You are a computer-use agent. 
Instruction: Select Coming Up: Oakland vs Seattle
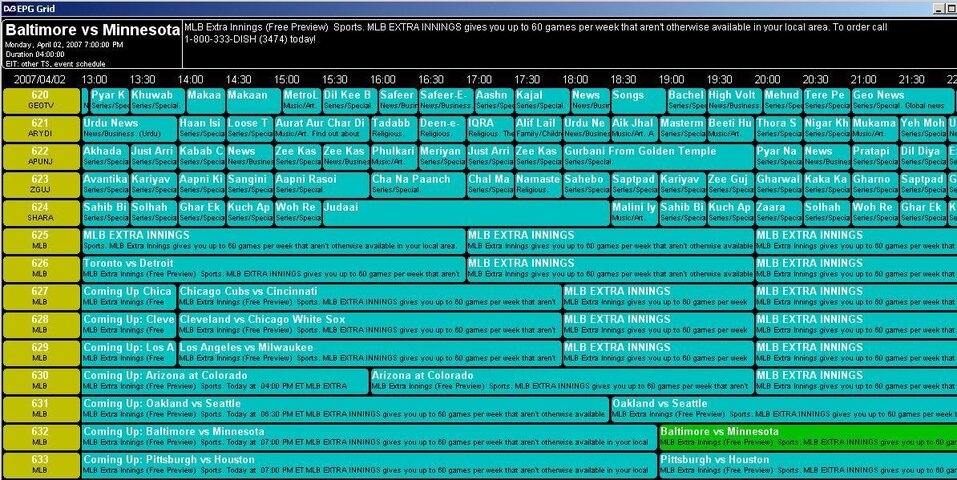click(x=345, y=410)
